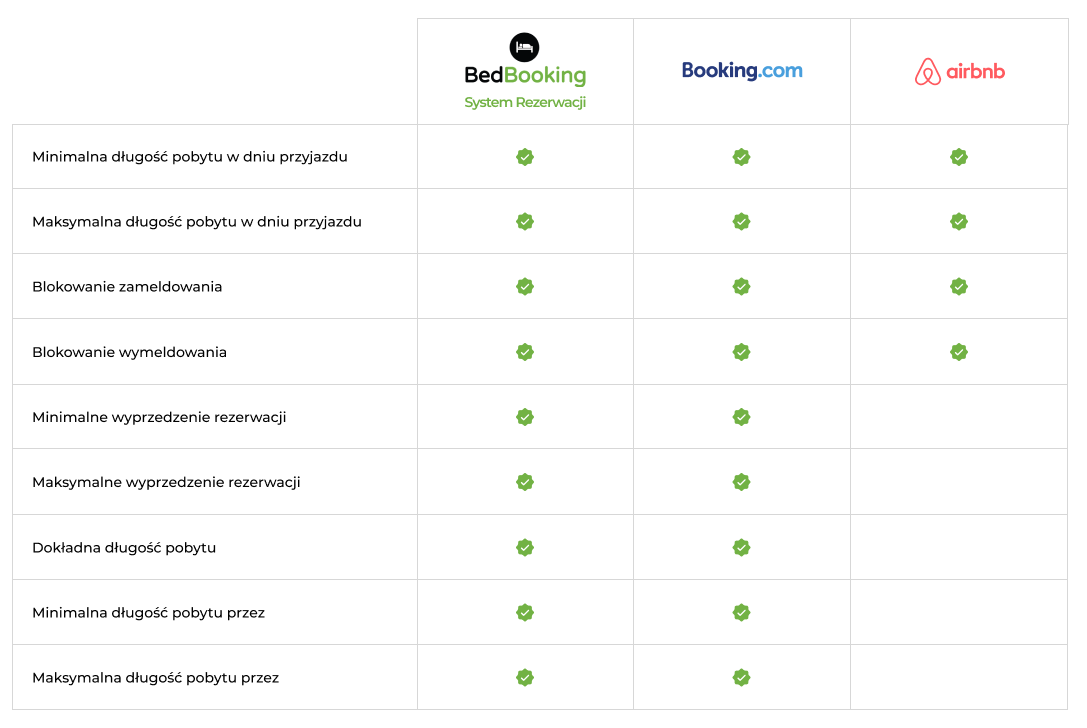Click Booking.com checkmark for Maksymalna długość pobytu w dniu przyjazdu
This screenshot has width=1087, height=728.
[x=741, y=222]
